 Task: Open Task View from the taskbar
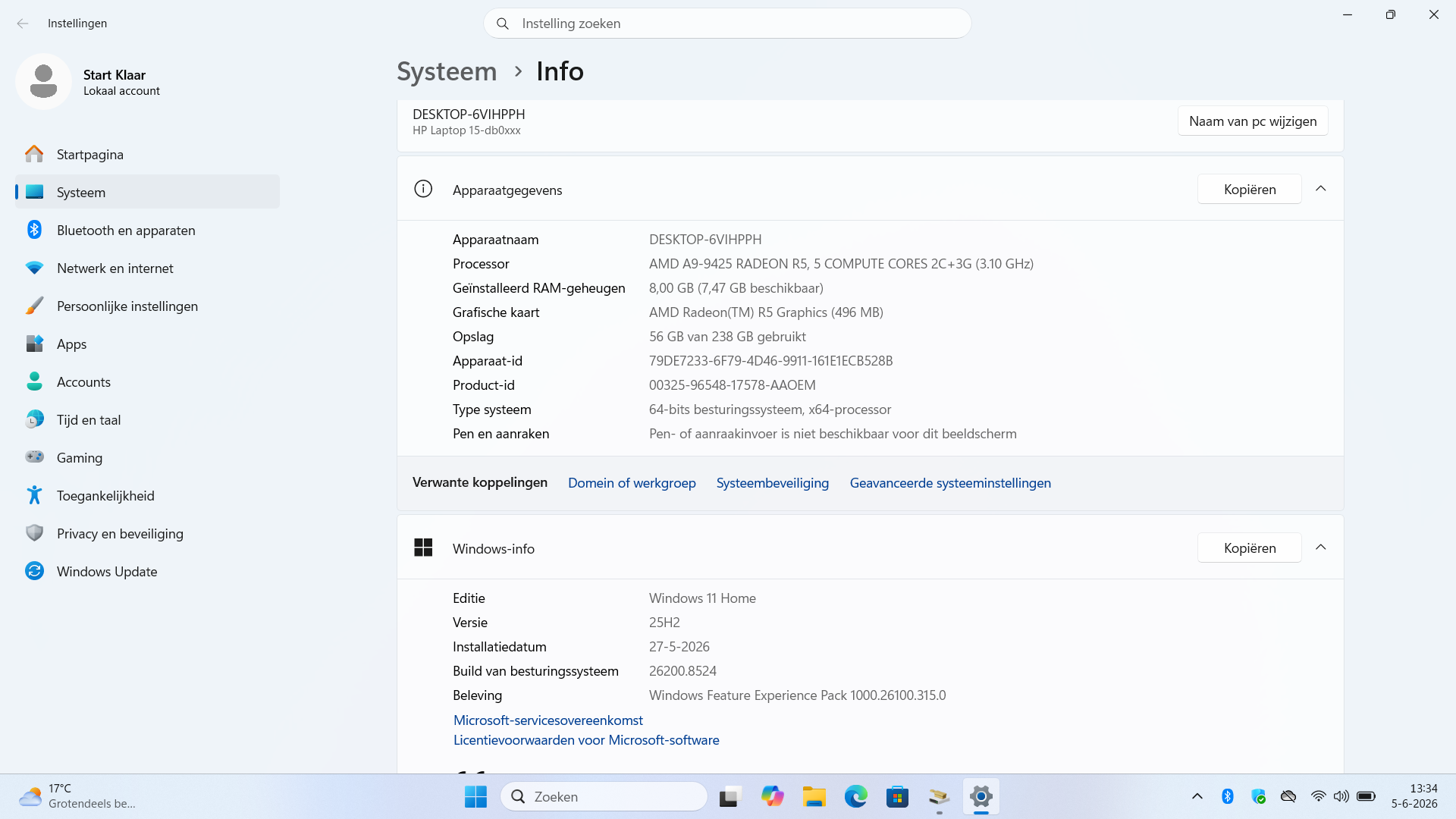(x=730, y=797)
